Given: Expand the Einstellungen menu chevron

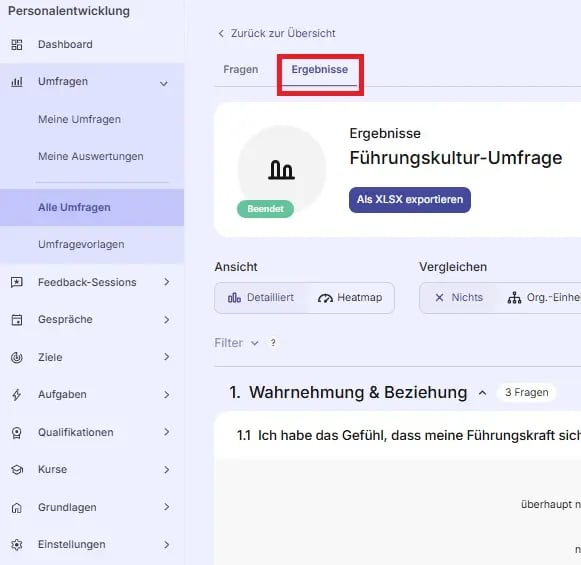Looking at the screenshot, I should point(167,545).
